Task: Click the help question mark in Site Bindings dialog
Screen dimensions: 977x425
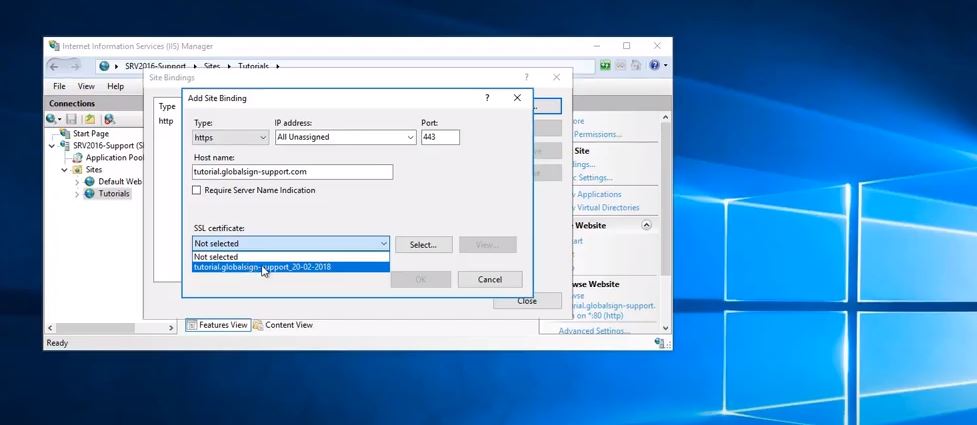Action: point(527,77)
